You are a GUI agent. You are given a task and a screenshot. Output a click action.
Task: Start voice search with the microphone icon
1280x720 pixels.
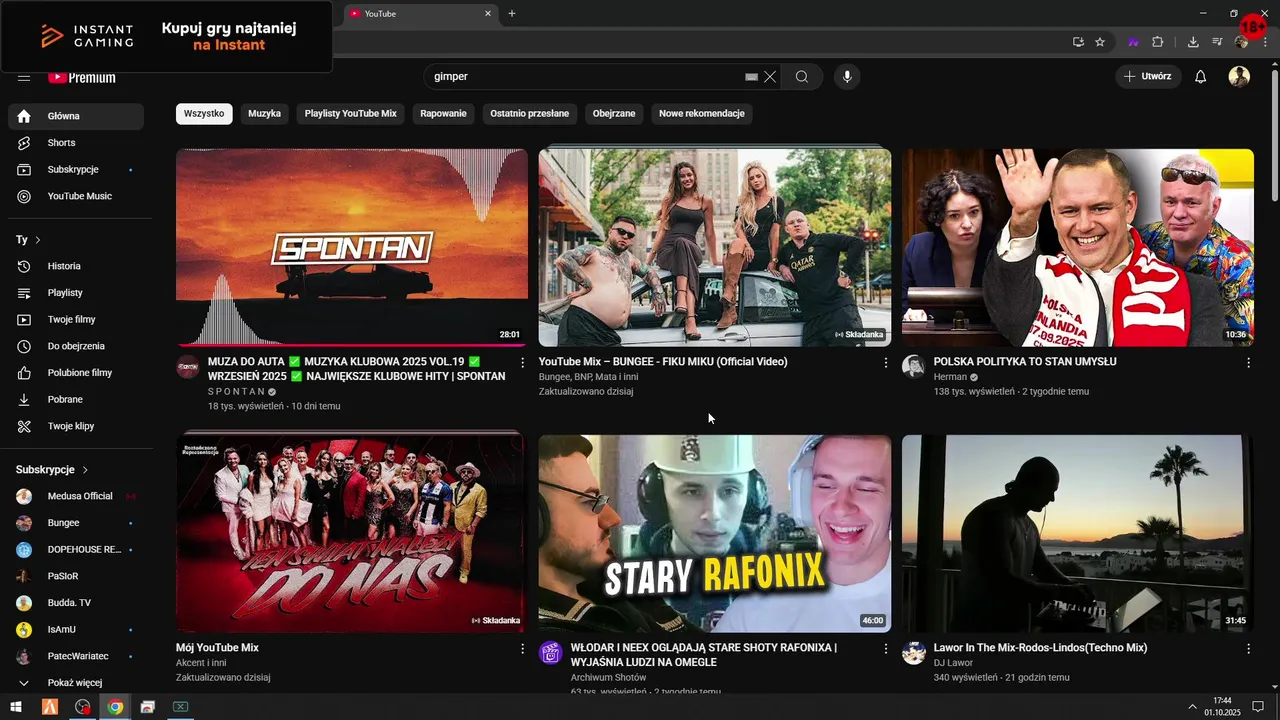(x=847, y=77)
